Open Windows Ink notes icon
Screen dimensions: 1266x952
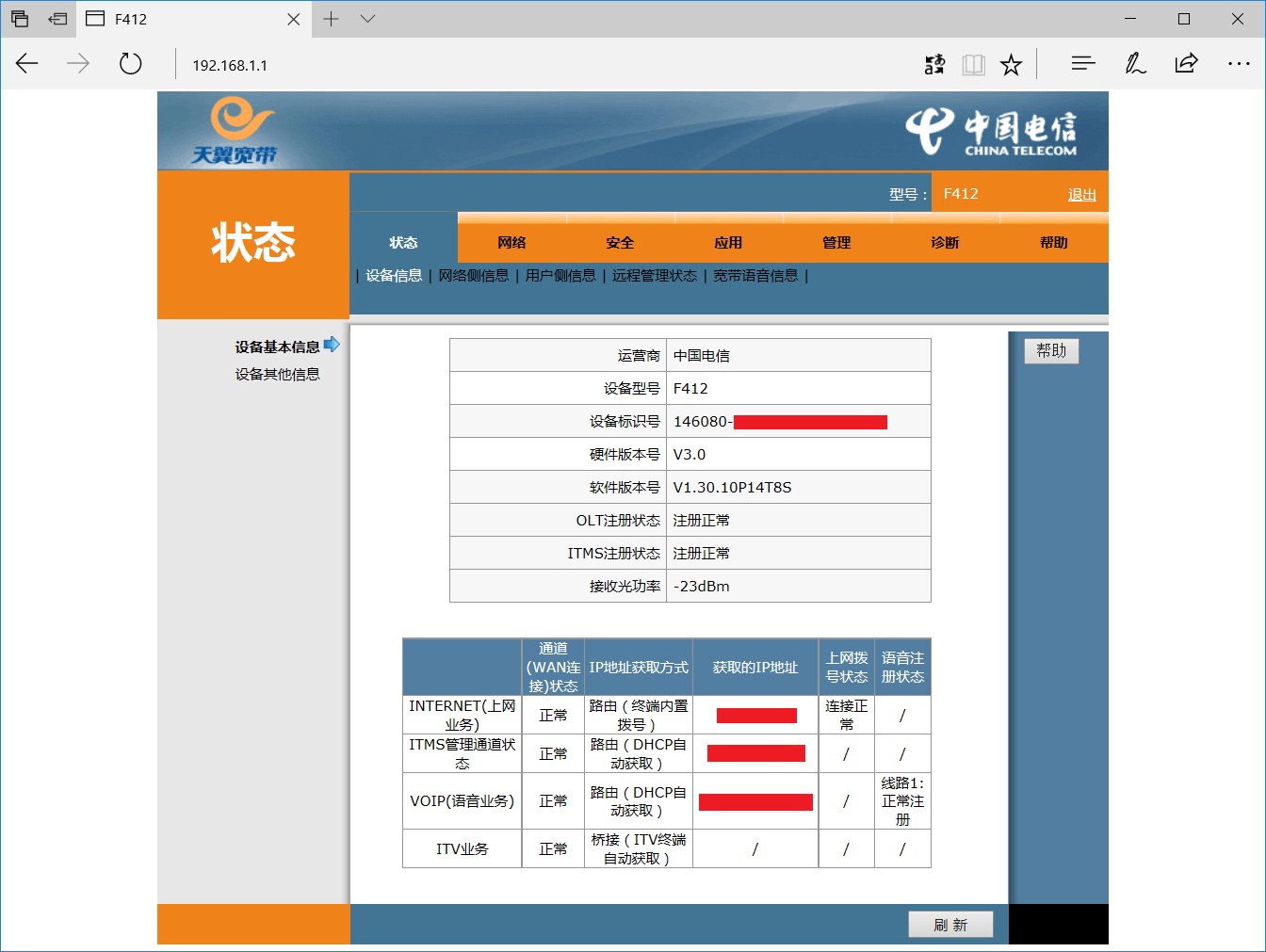[1135, 63]
